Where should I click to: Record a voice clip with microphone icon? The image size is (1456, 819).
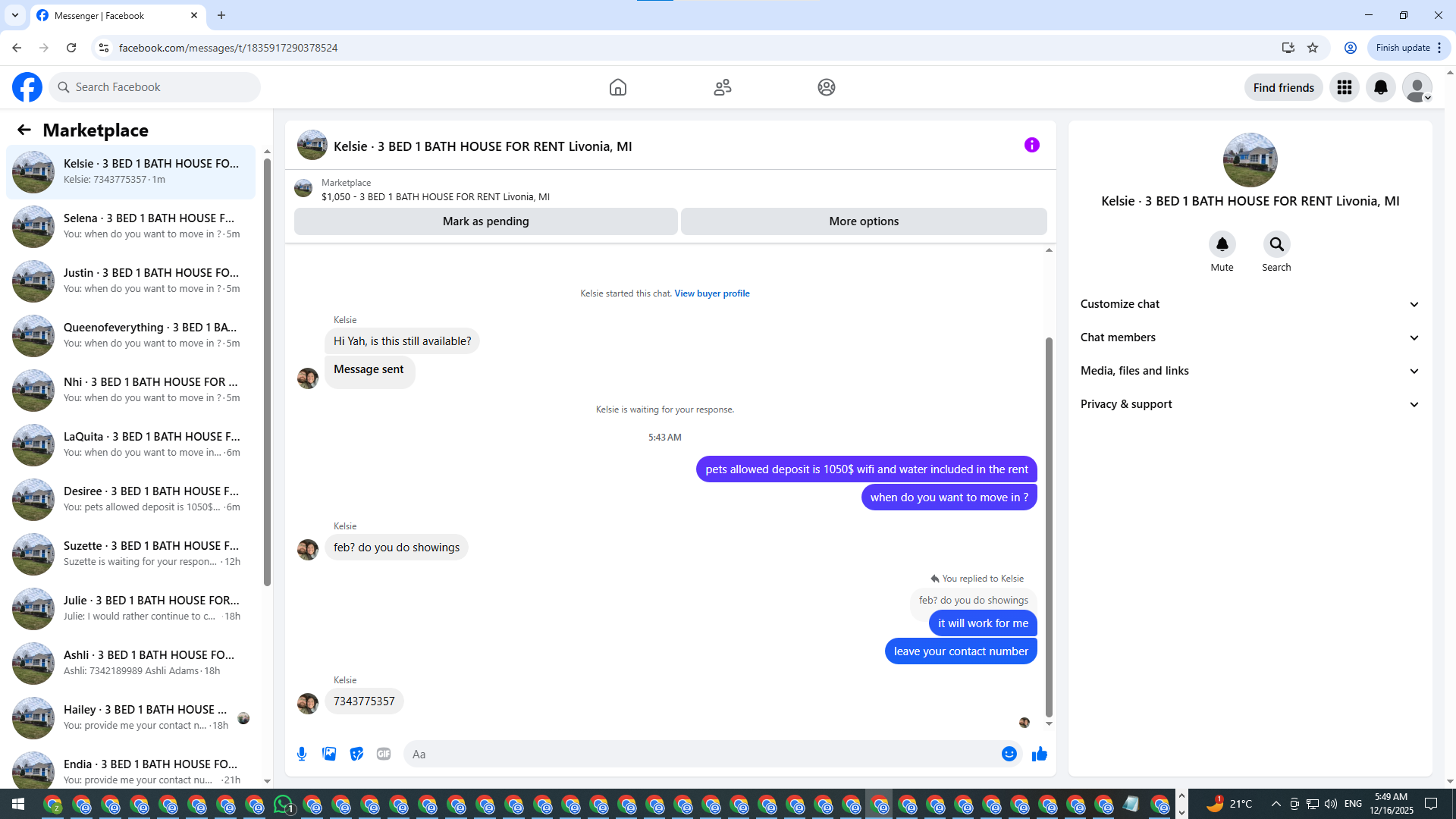coord(302,754)
